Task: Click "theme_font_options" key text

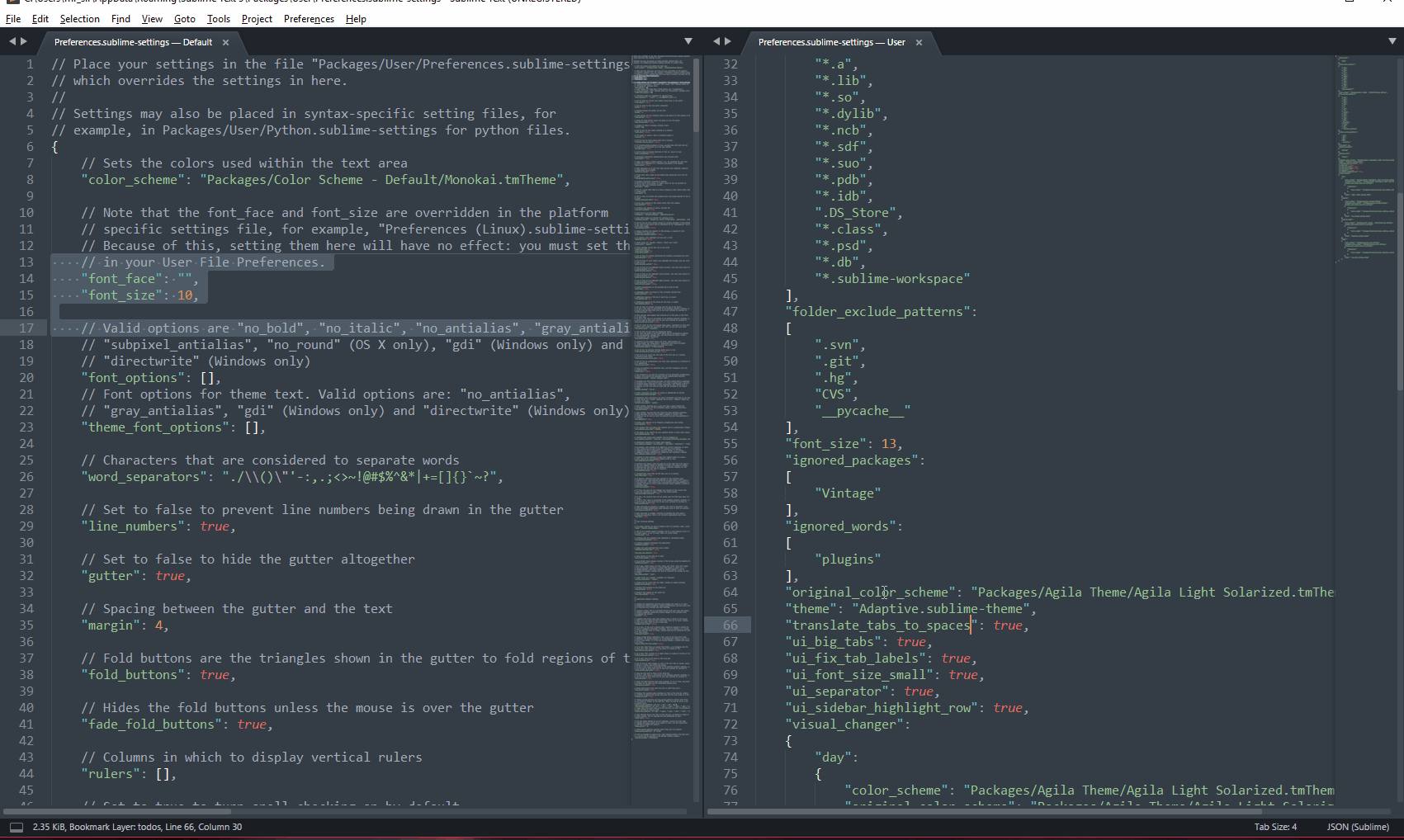Action: pos(155,427)
